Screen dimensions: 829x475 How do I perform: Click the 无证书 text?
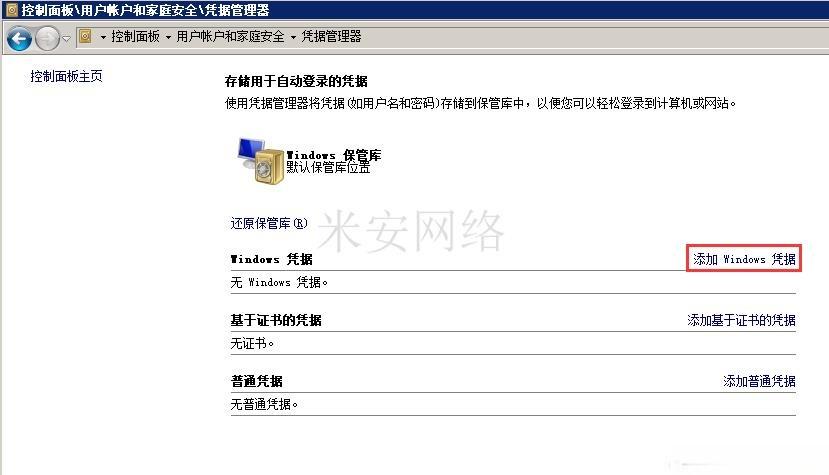(x=252, y=343)
